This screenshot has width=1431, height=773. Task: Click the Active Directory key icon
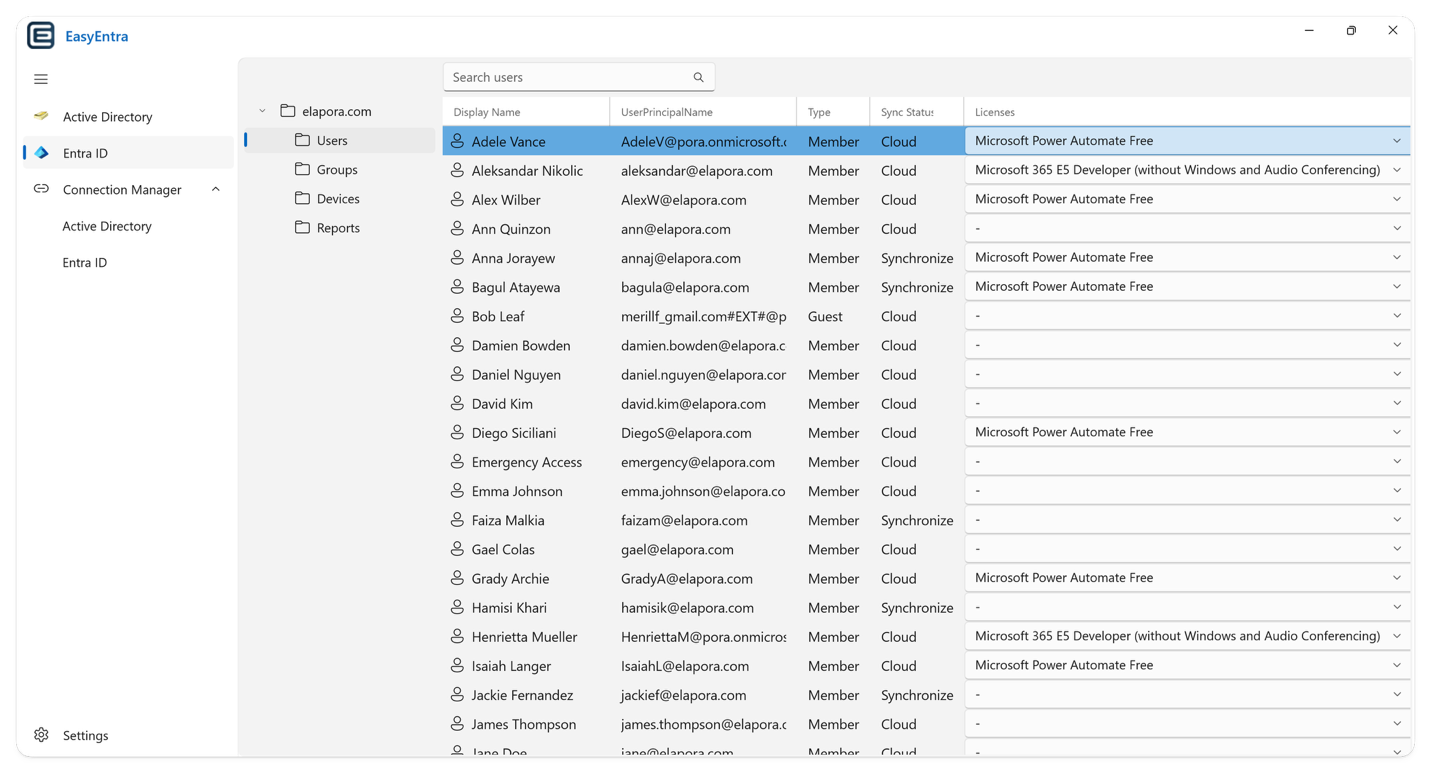(x=41, y=116)
